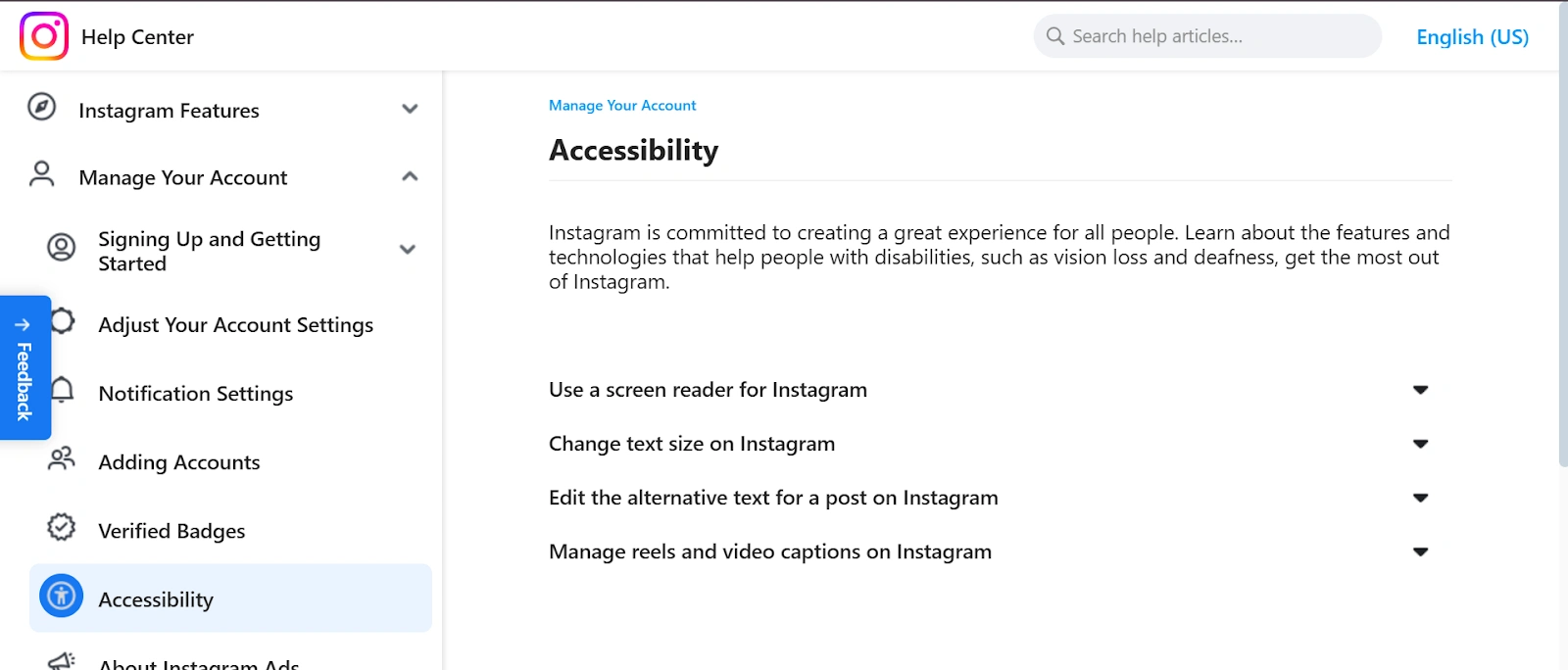
Task: Click the magnifying glass search icon
Action: [1055, 36]
